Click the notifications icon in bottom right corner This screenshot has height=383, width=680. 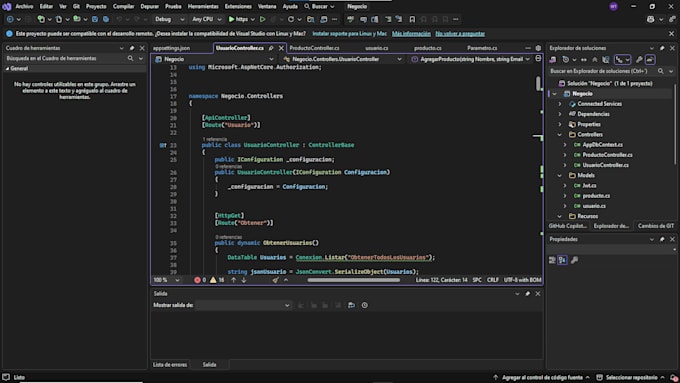coord(673,377)
